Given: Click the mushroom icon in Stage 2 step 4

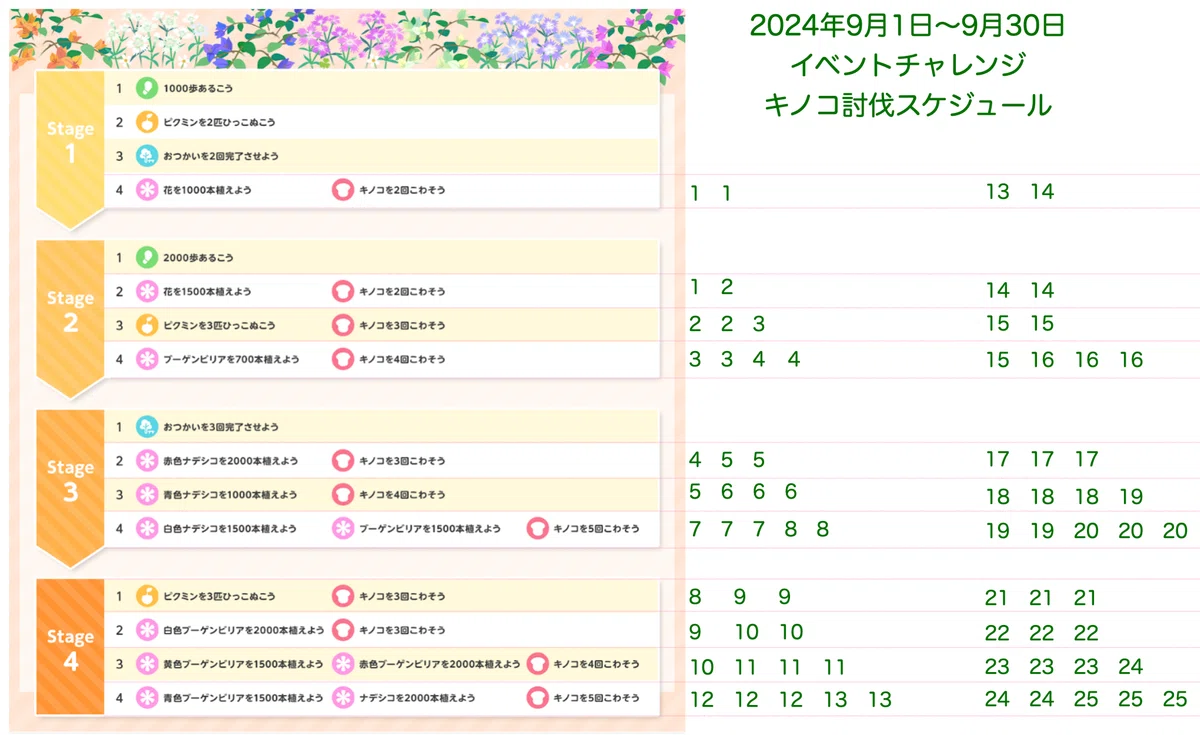Looking at the screenshot, I should tap(343, 359).
